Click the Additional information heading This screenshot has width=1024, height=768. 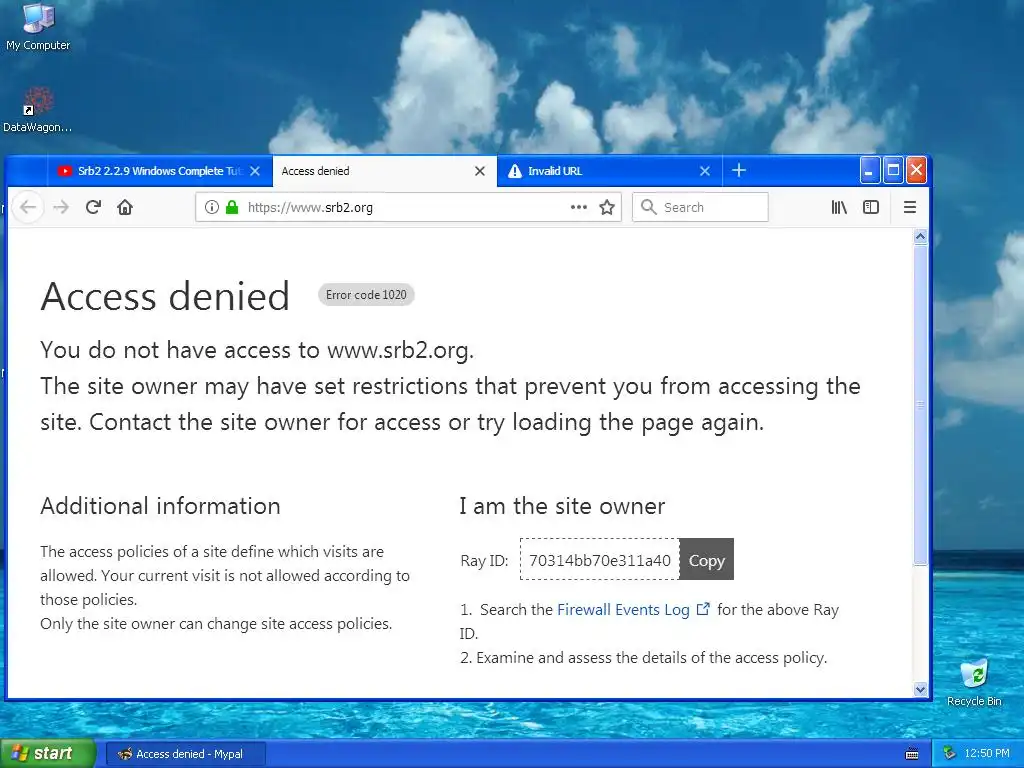[160, 505]
